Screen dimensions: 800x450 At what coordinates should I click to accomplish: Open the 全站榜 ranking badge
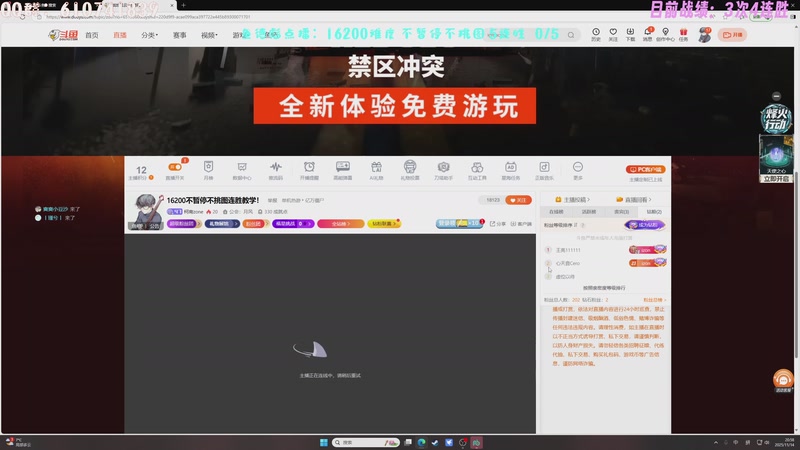pos(341,223)
